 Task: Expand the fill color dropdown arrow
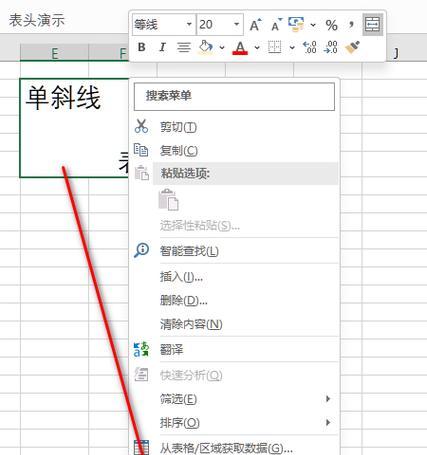click(222, 48)
